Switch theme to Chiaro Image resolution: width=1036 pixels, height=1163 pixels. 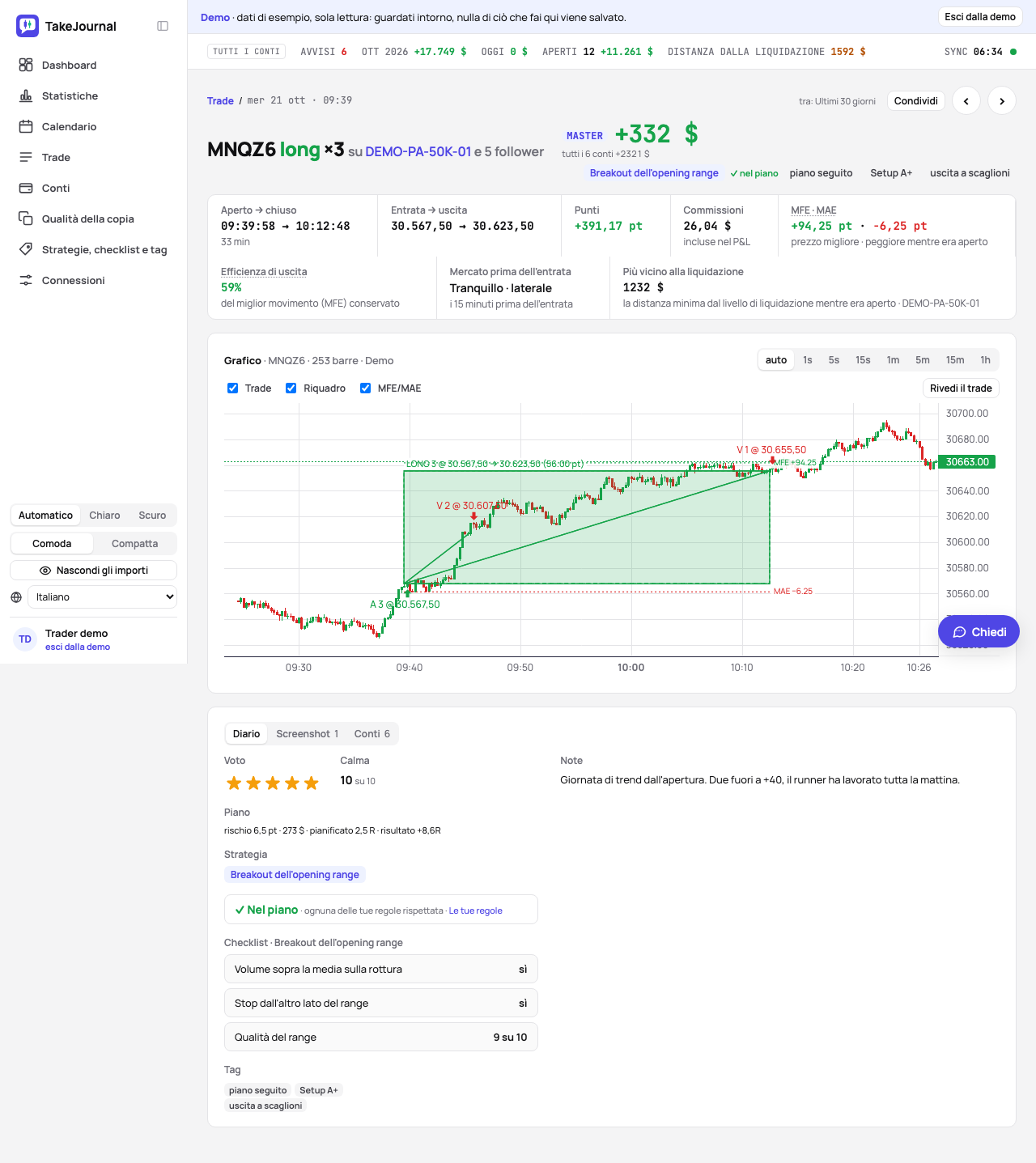pyautogui.click(x=104, y=516)
